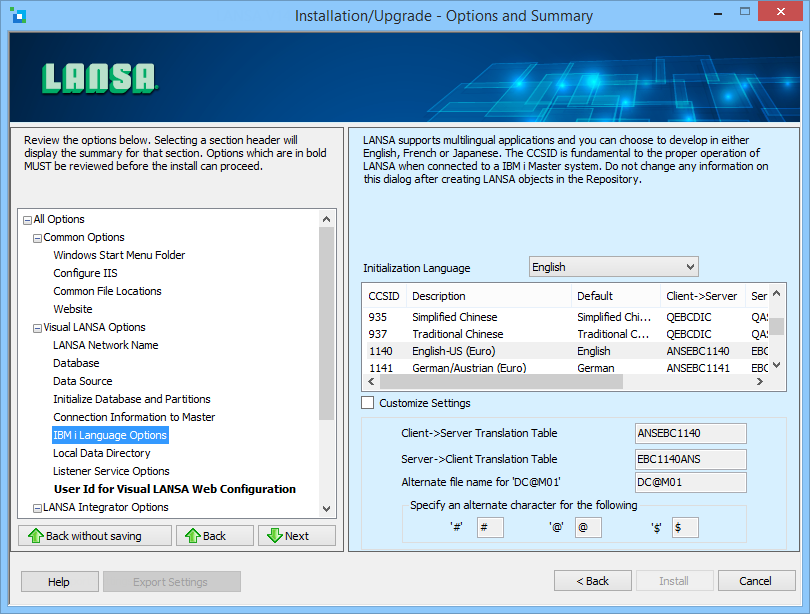The image size is (810, 614).
Task: Click the CCSID table scroll down arrow
Action: (x=776, y=365)
